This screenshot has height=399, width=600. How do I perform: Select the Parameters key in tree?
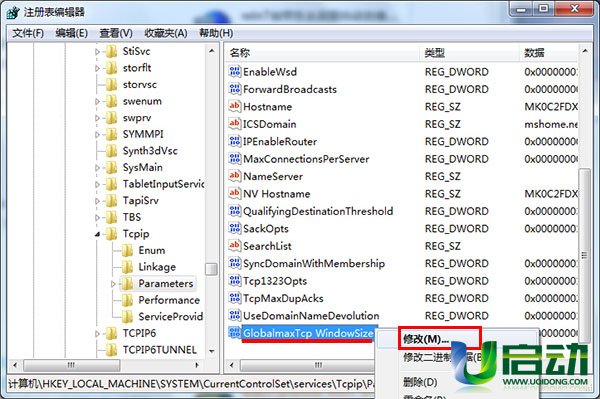point(166,283)
